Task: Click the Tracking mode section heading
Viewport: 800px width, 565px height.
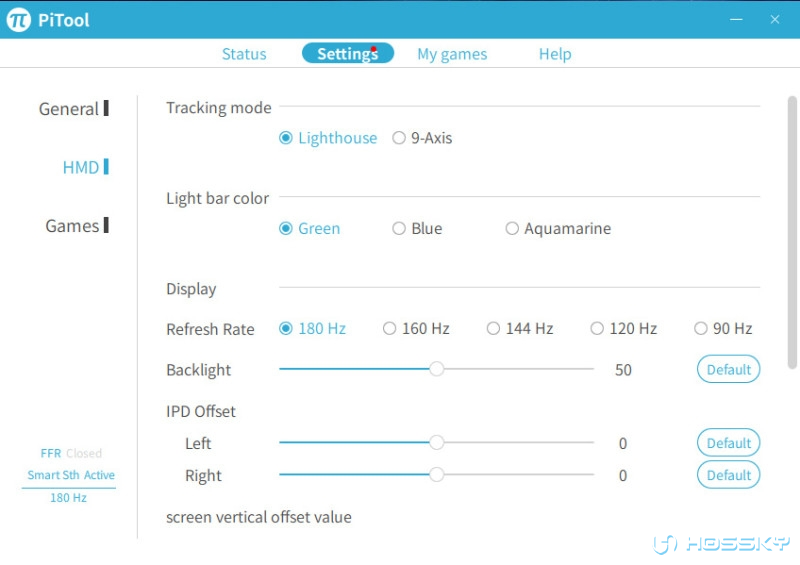Action: pos(218,108)
